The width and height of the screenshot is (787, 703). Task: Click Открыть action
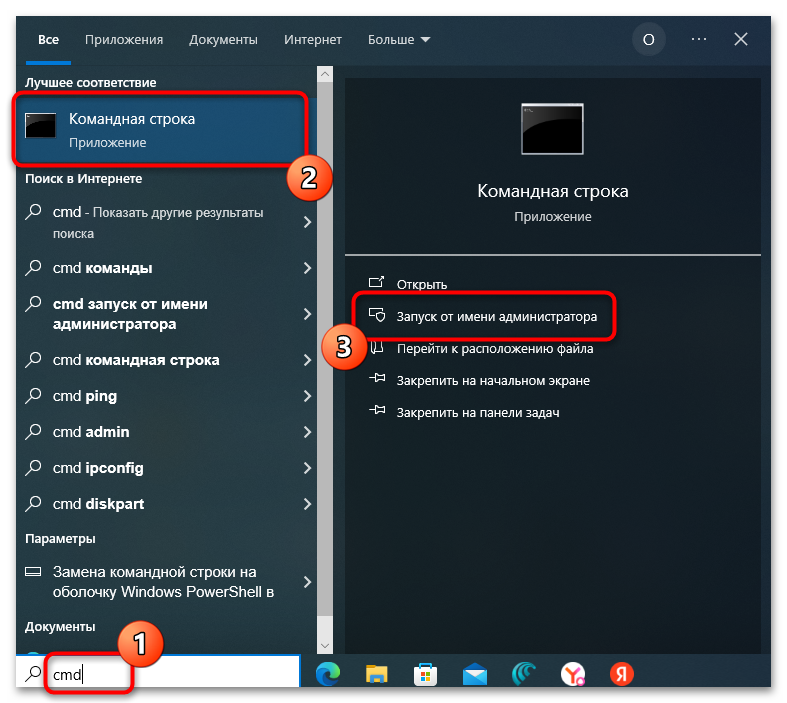(x=422, y=285)
